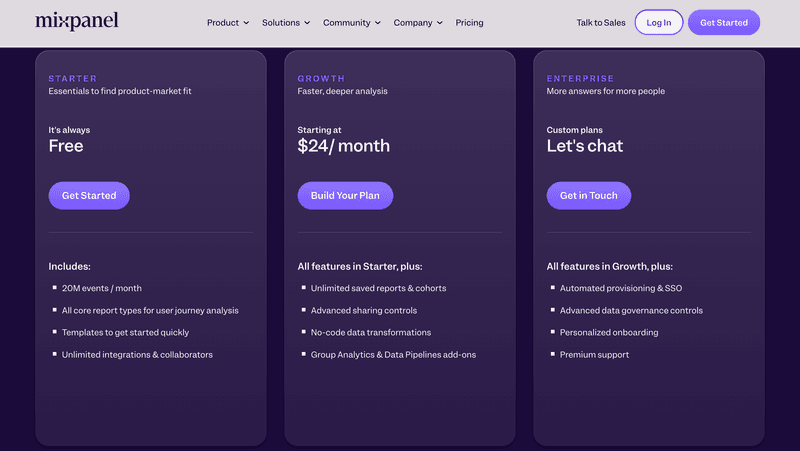Expand the Solutions menu

click(x=286, y=22)
